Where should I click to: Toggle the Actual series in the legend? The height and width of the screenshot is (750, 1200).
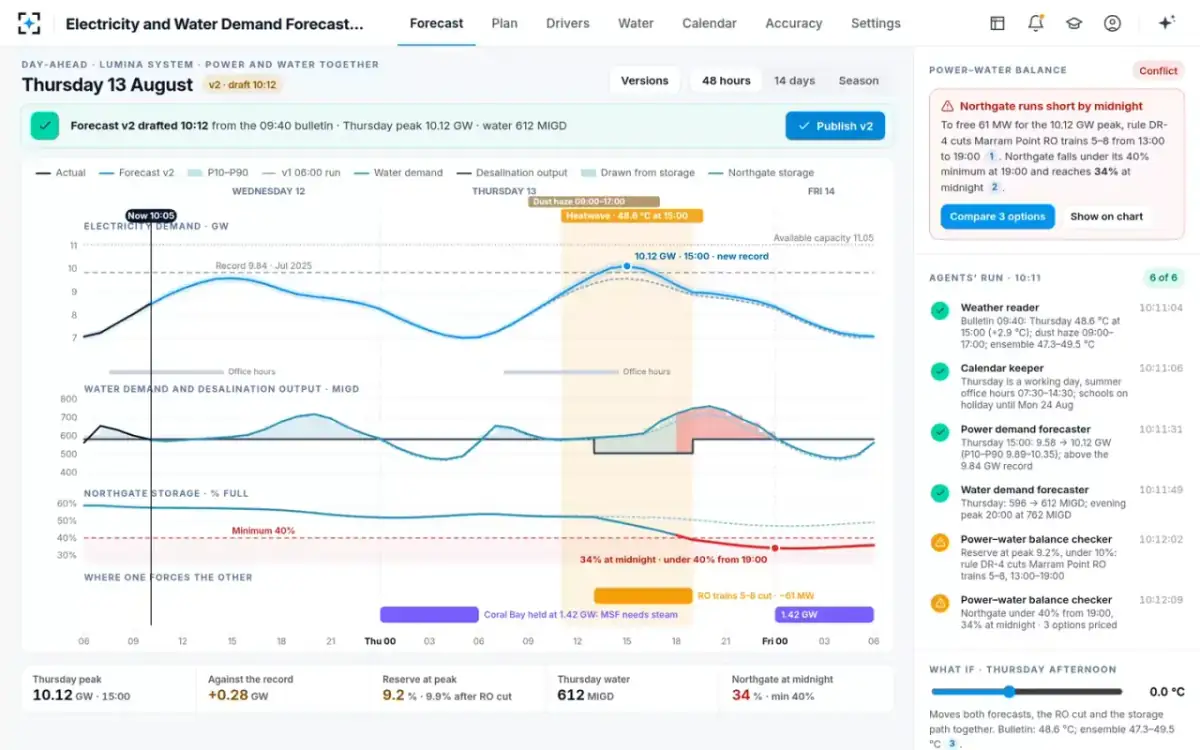coord(61,173)
